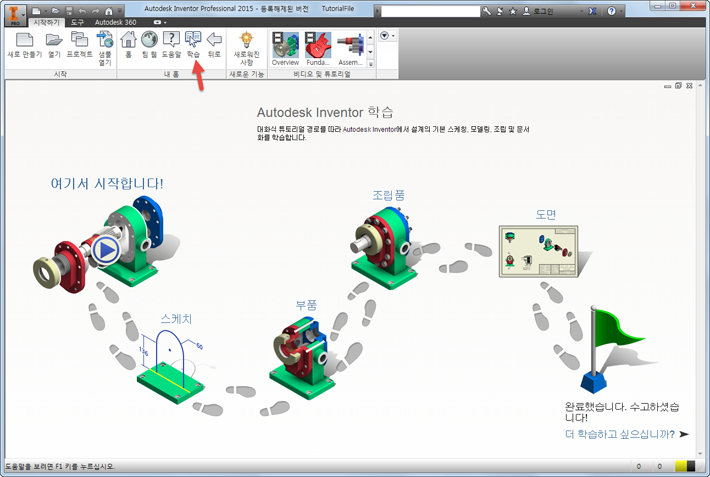Open the Assem... tutorial thumbnail
This screenshot has width=710, height=477.
pyautogui.click(x=350, y=48)
